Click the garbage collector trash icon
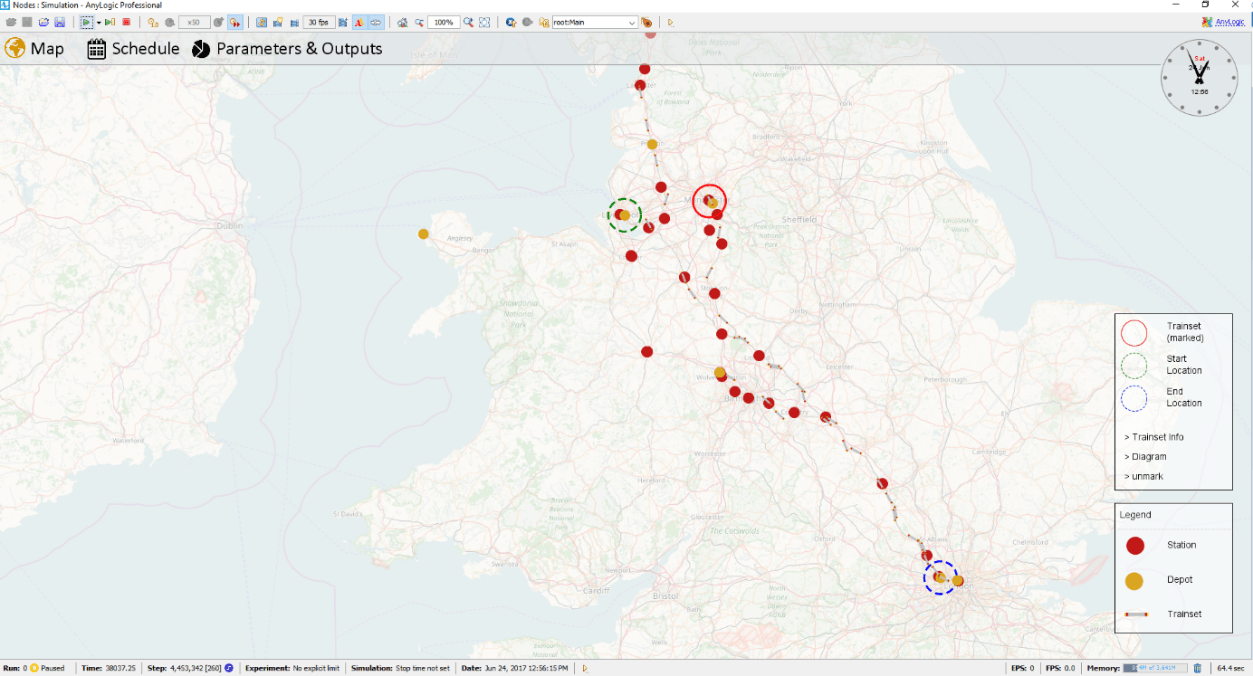The image size is (1253, 676). click(x=1197, y=668)
